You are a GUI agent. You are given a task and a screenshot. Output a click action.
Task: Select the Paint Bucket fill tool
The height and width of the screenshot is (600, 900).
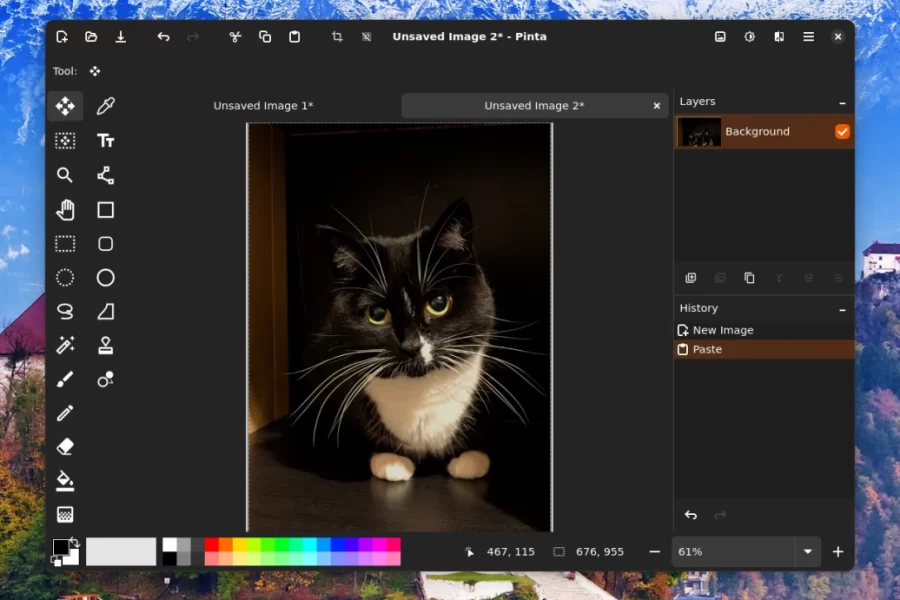[65, 481]
